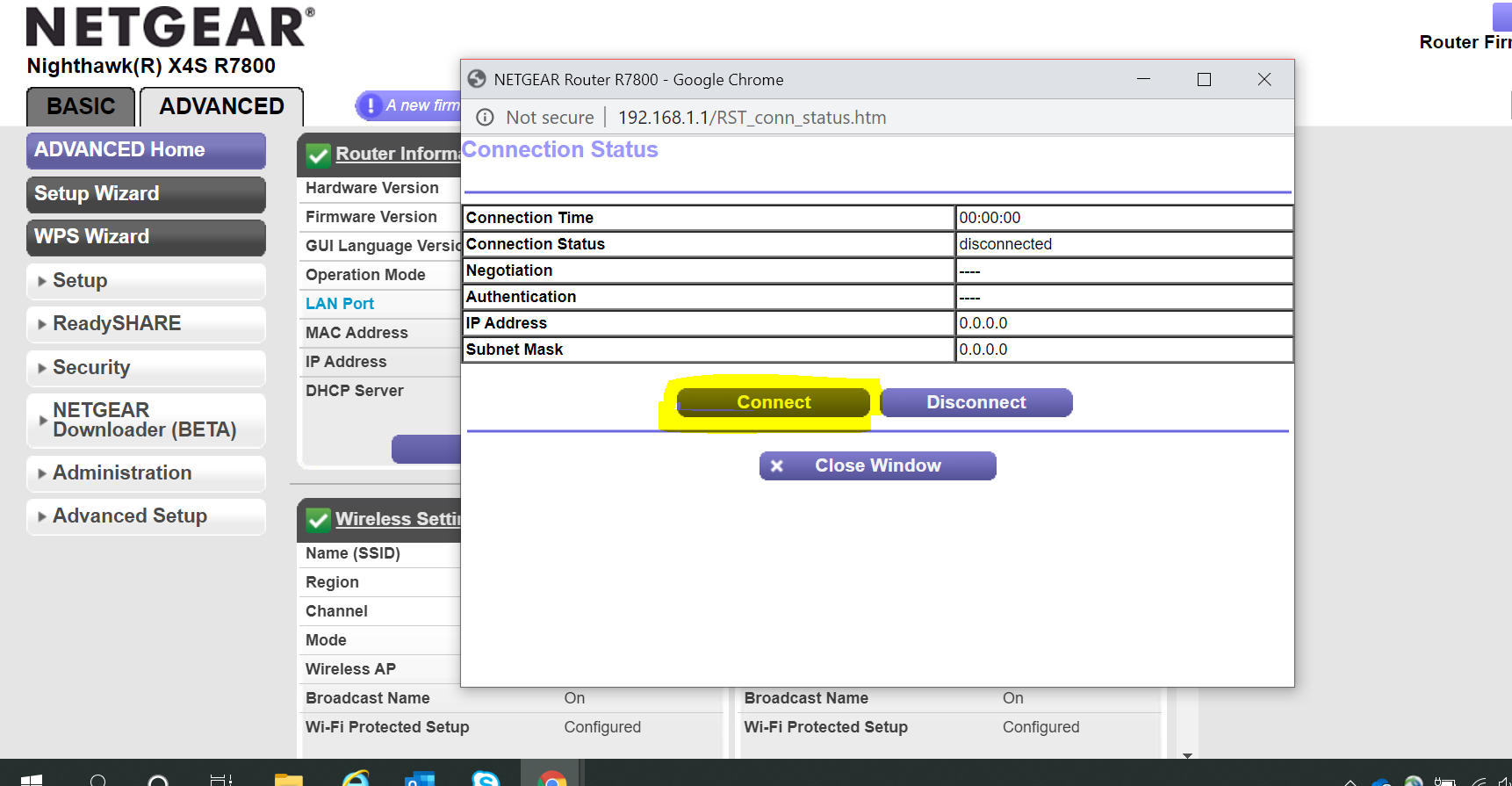Open Task View on the taskbar
Image resolution: width=1512 pixels, height=786 pixels.
tap(221, 780)
